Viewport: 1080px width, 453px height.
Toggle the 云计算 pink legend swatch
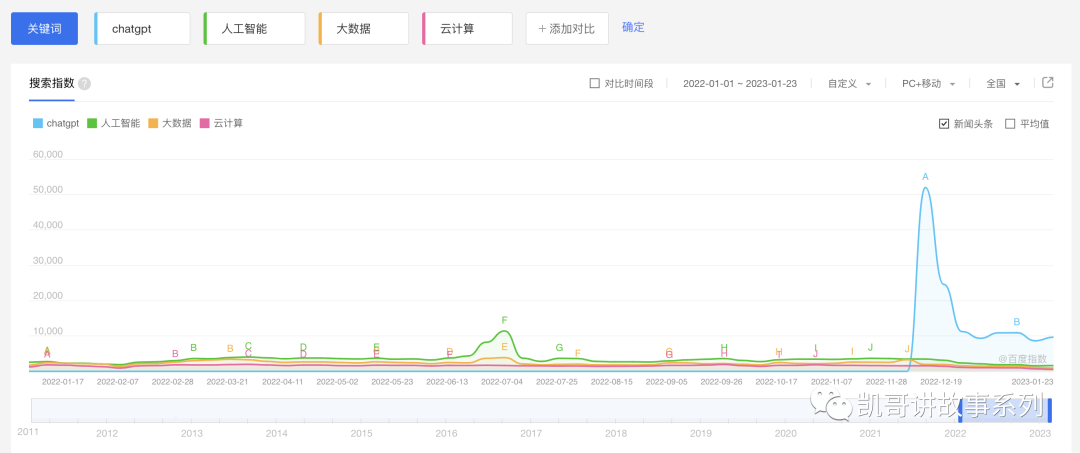pos(205,123)
